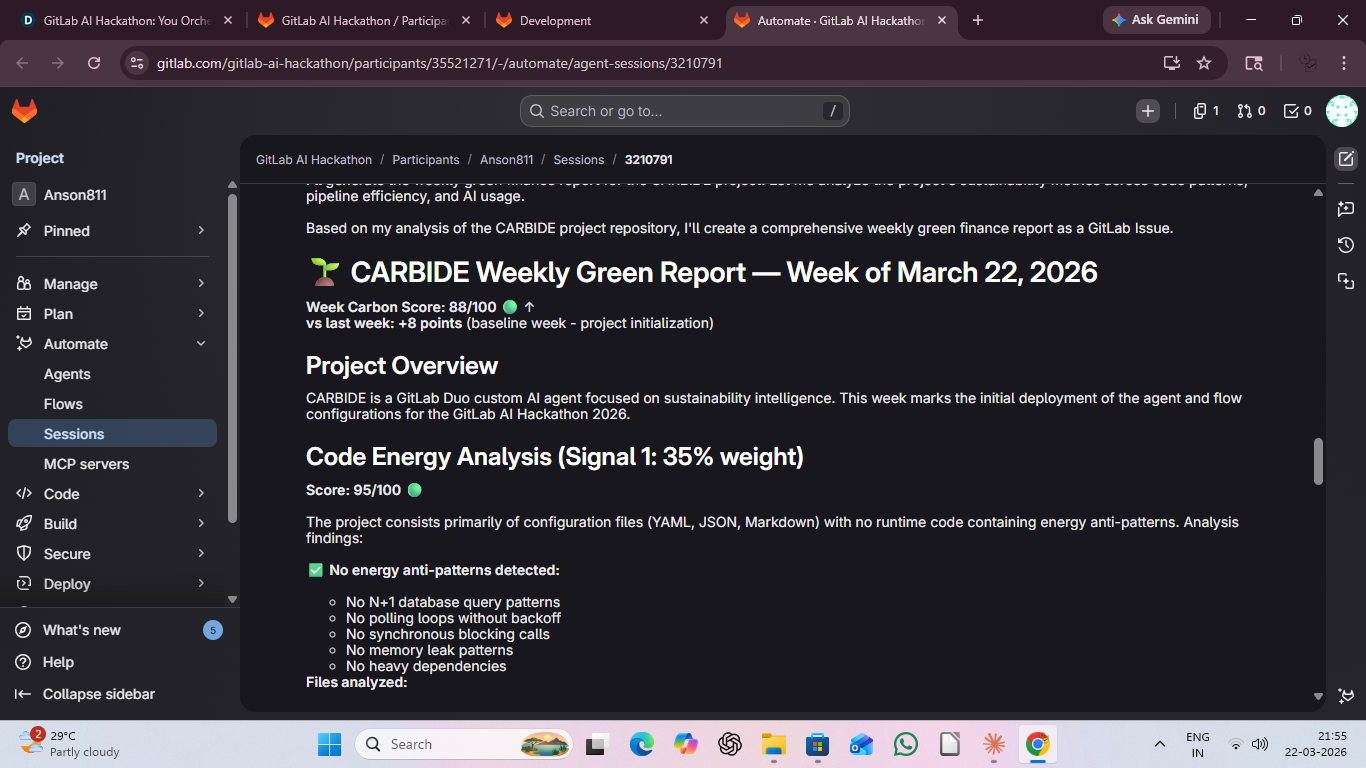1366x768 pixels.
Task: Click the sessions plus-copy icon in right rail
Action: 1346,281
